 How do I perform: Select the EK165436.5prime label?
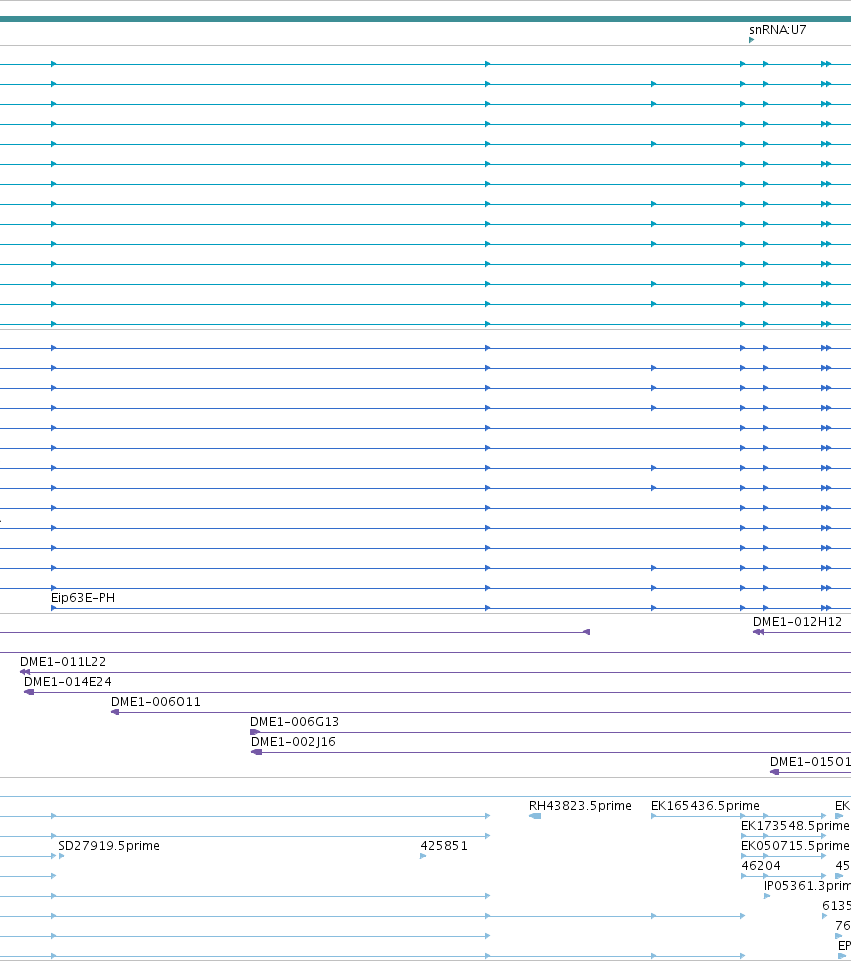(x=705, y=806)
